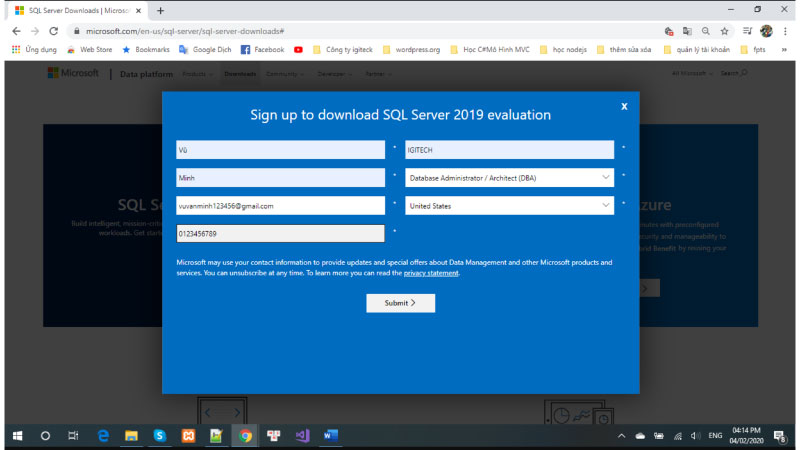This screenshot has height=450, width=800.
Task: Expand the Products menu in Microsoft header
Action: [197, 74]
